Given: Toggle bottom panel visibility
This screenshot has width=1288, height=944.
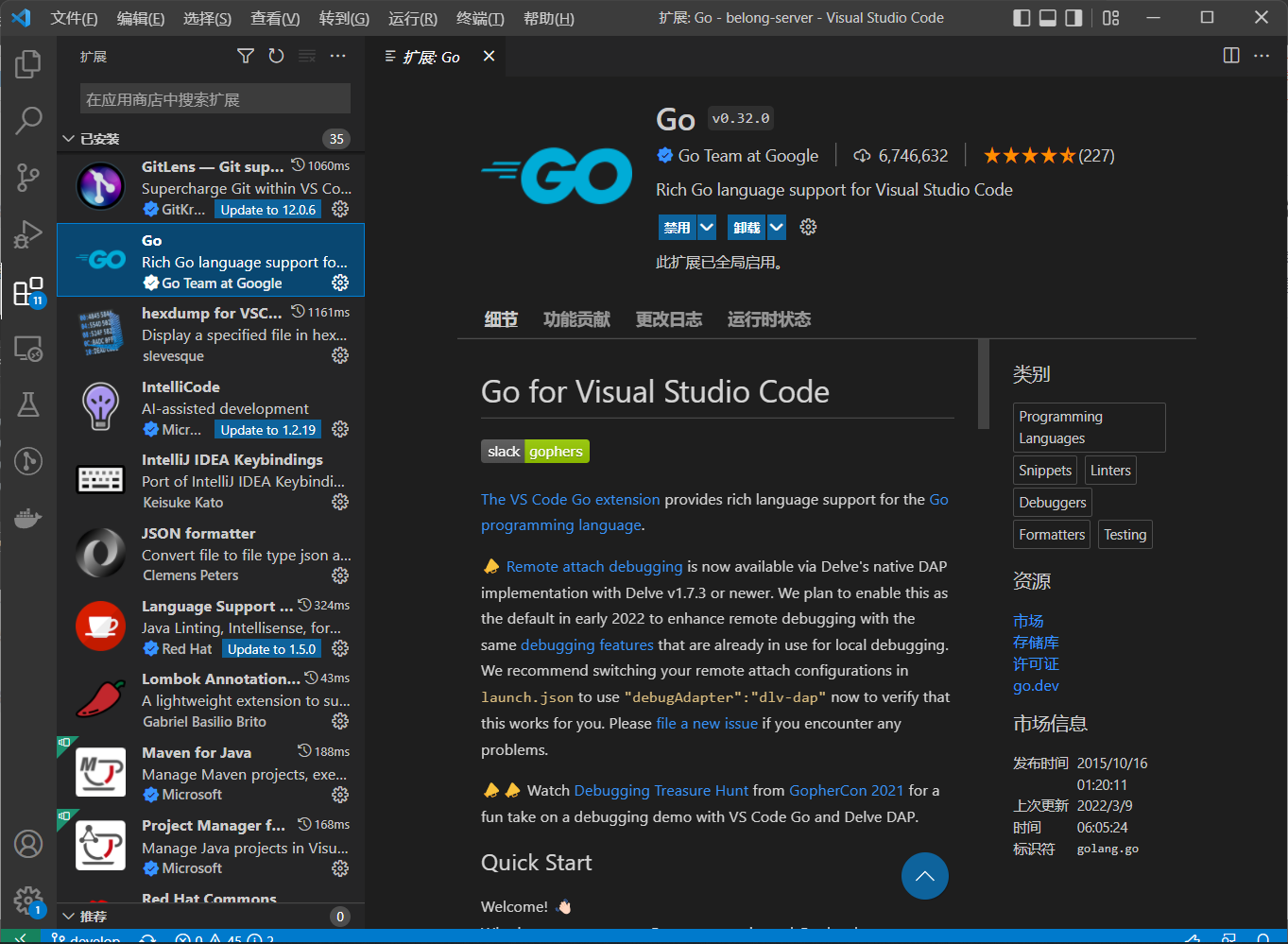Looking at the screenshot, I should click(1048, 18).
